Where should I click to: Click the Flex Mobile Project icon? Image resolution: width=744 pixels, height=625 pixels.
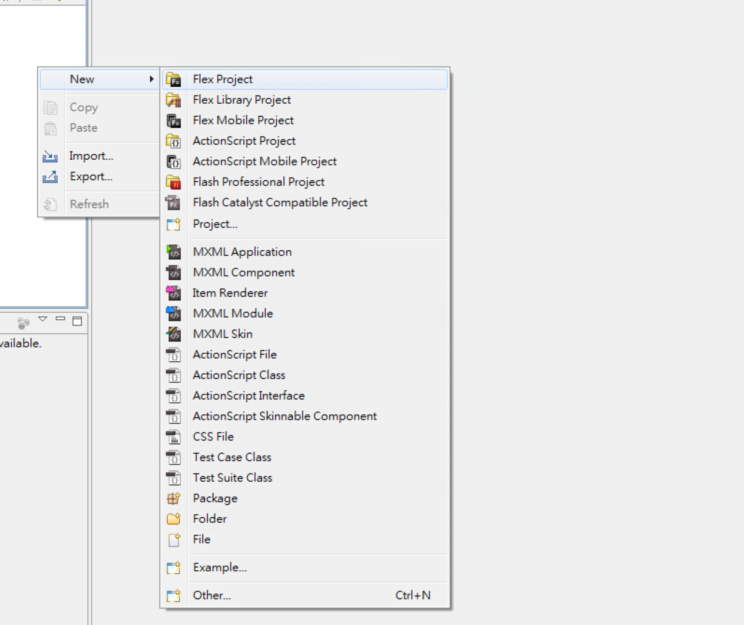click(174, 121)
